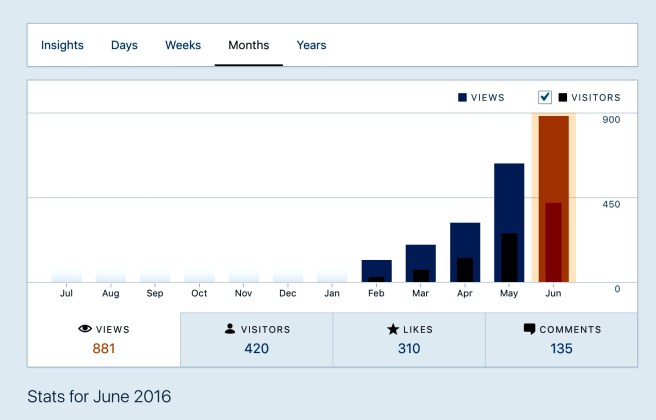656x420 pixels.
Task: Click the speech bubble icon beside Comments
Action: point(529,329)
